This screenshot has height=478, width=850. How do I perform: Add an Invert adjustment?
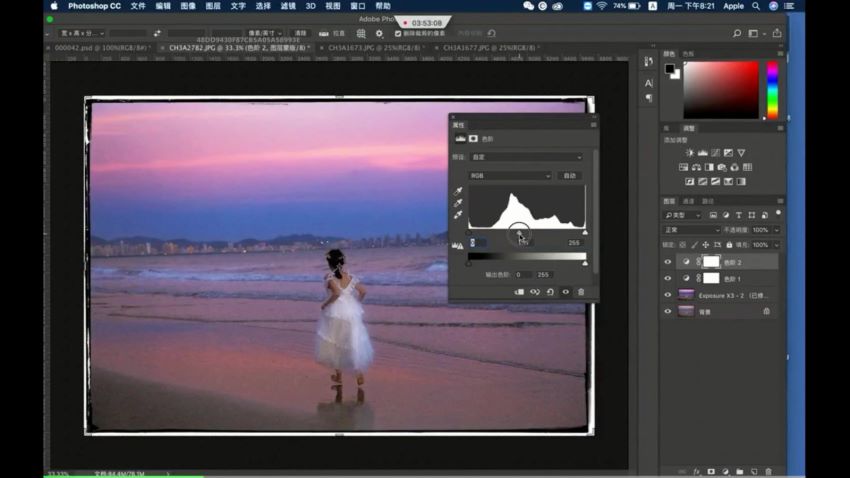pyautogui.click(x=690, y=182)
